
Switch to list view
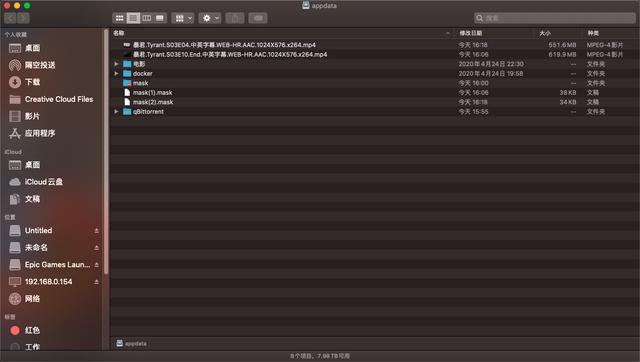tap(133, 18)
